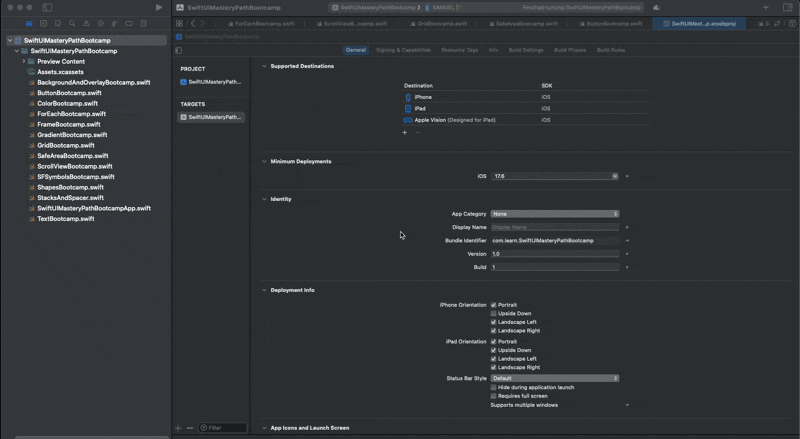Screen dimensions: 800x439
Task: Click the targets Filter field
Action: click(223, 428)
